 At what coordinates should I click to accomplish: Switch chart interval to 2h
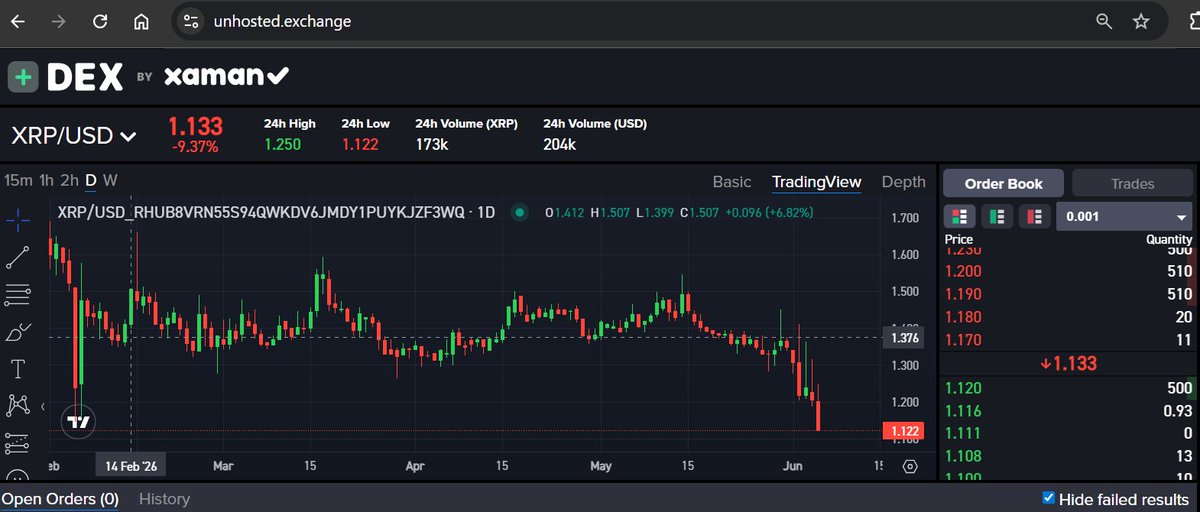coord(68,180)
